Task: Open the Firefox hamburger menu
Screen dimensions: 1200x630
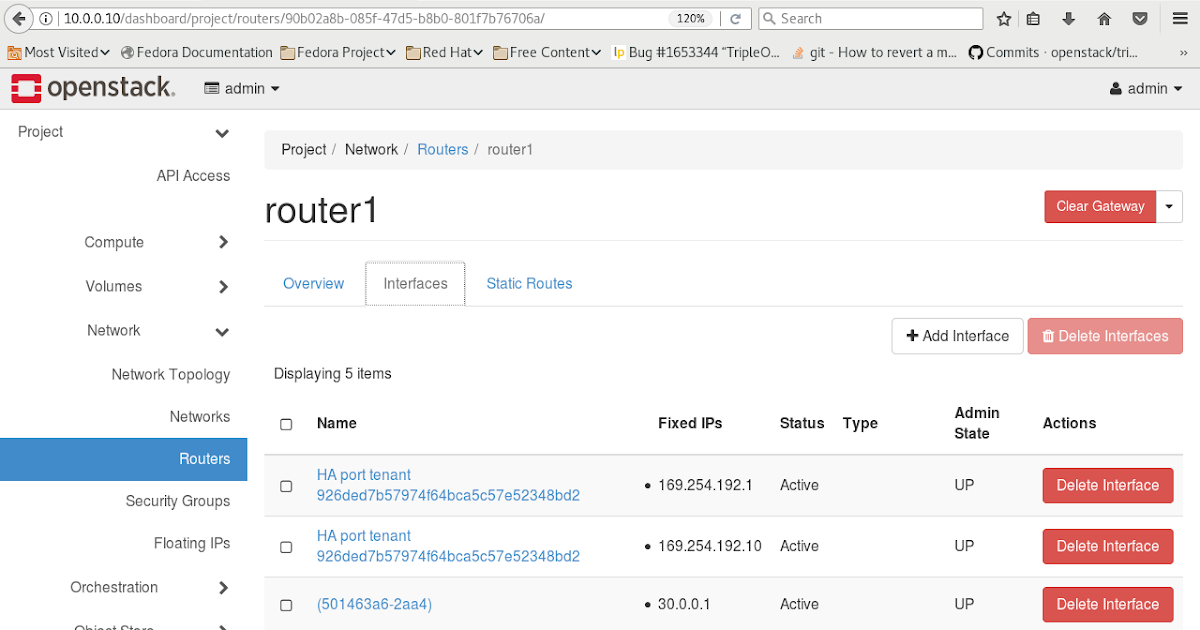Action: click(x=1180, y=18)
